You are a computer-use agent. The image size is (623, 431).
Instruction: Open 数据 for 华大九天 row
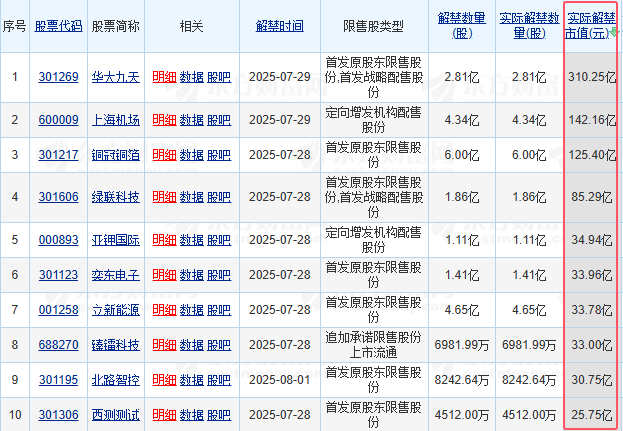[x=192, y=77]
